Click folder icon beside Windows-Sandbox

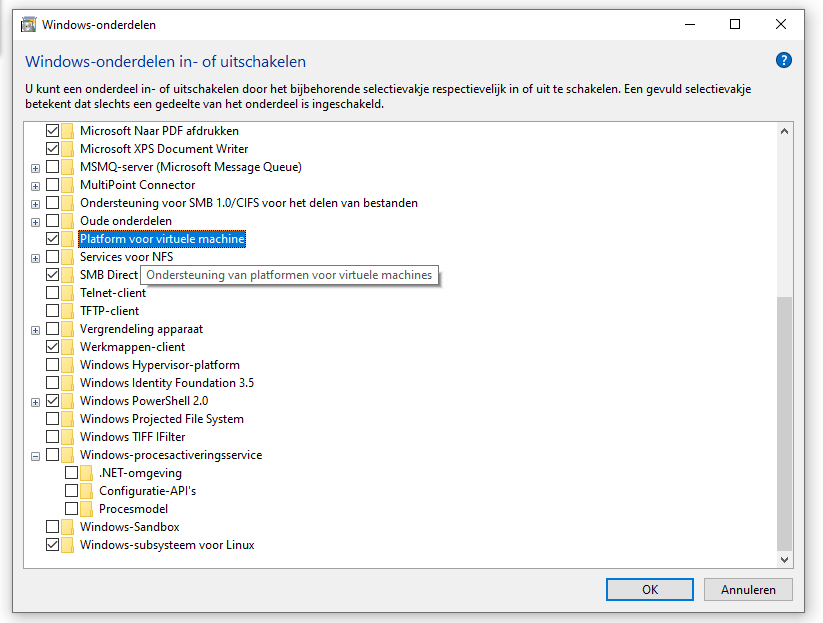pos(67,527)
